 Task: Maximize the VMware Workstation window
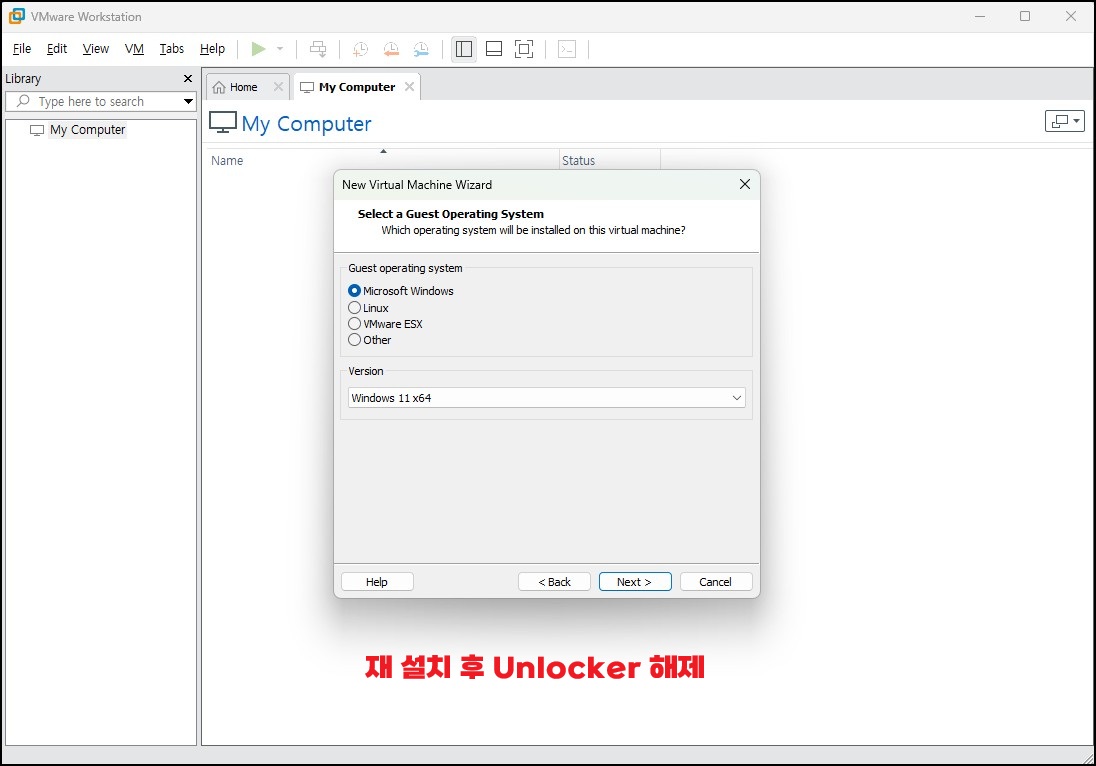tap(1025, 16)
